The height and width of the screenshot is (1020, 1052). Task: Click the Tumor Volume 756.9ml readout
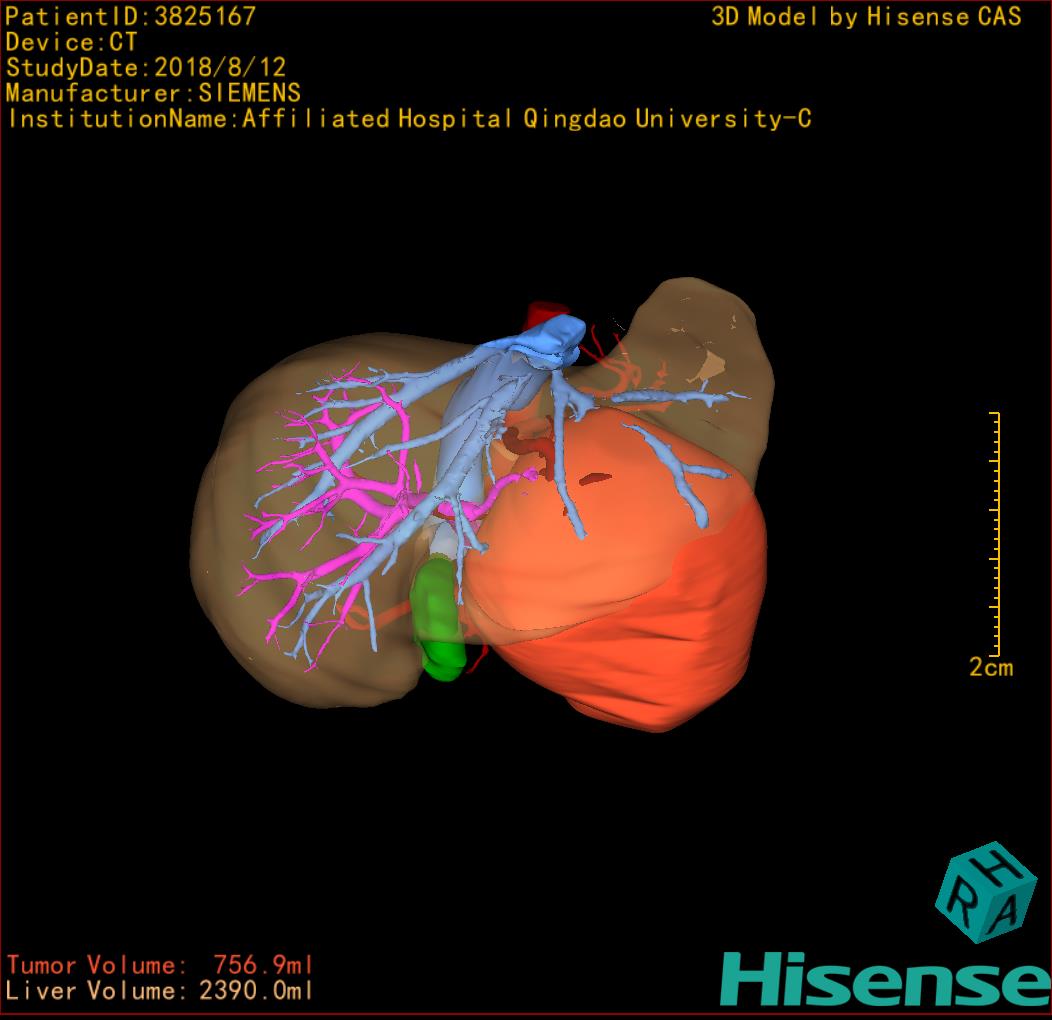pos(160,965)
